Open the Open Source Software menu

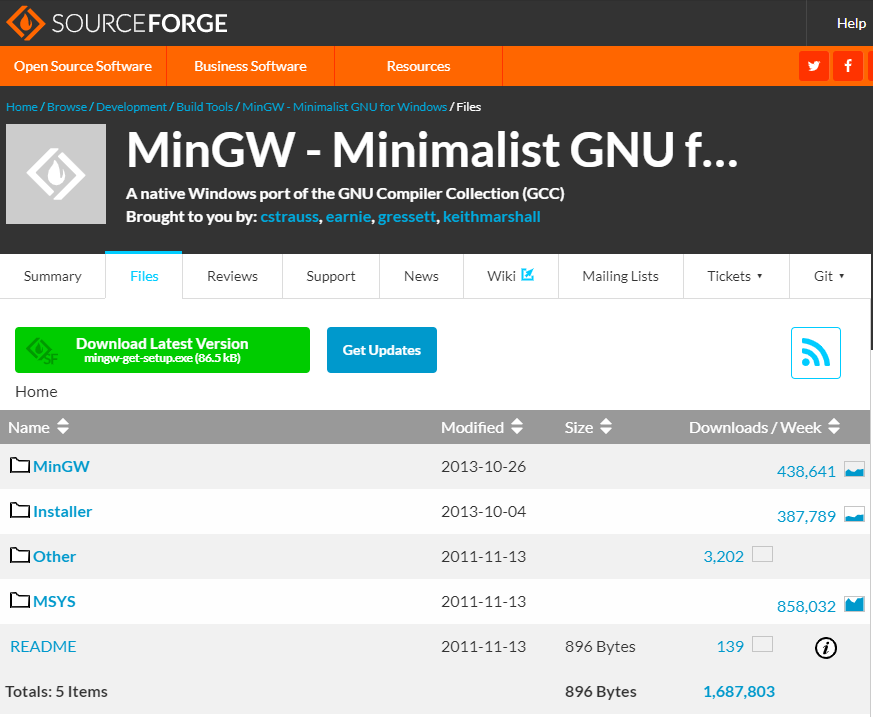[83, 66]
